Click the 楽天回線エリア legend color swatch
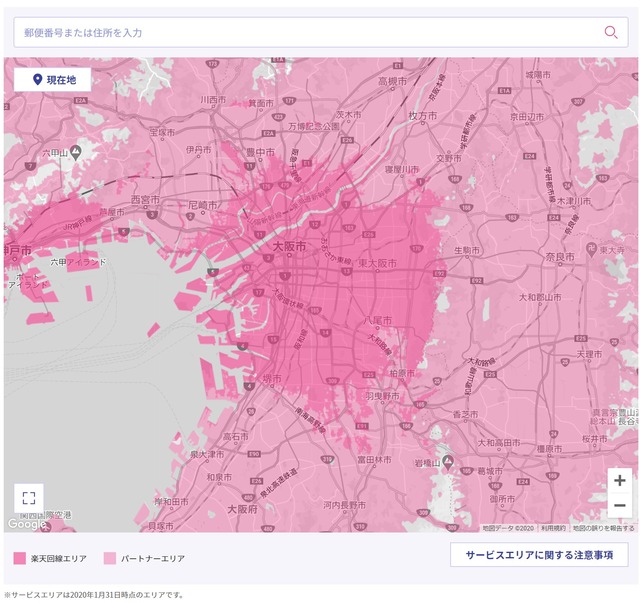Image resolution: width=640 pixels, height=603 pixels. [20, 558]
